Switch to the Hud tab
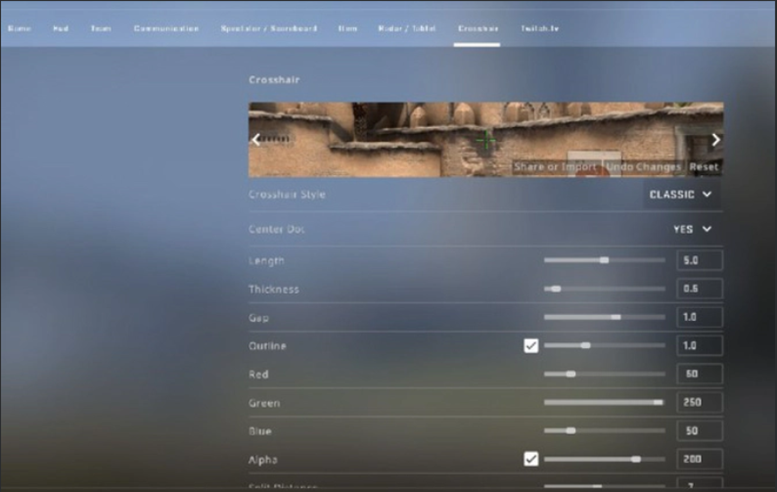The image size is (777, 492). [60, 28]
